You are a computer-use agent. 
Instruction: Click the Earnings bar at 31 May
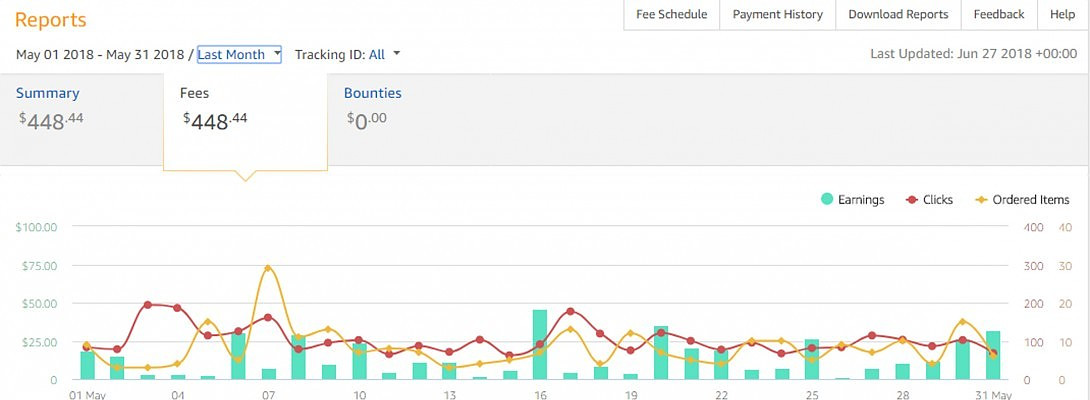pyautogui.click(x=993, y=355)
